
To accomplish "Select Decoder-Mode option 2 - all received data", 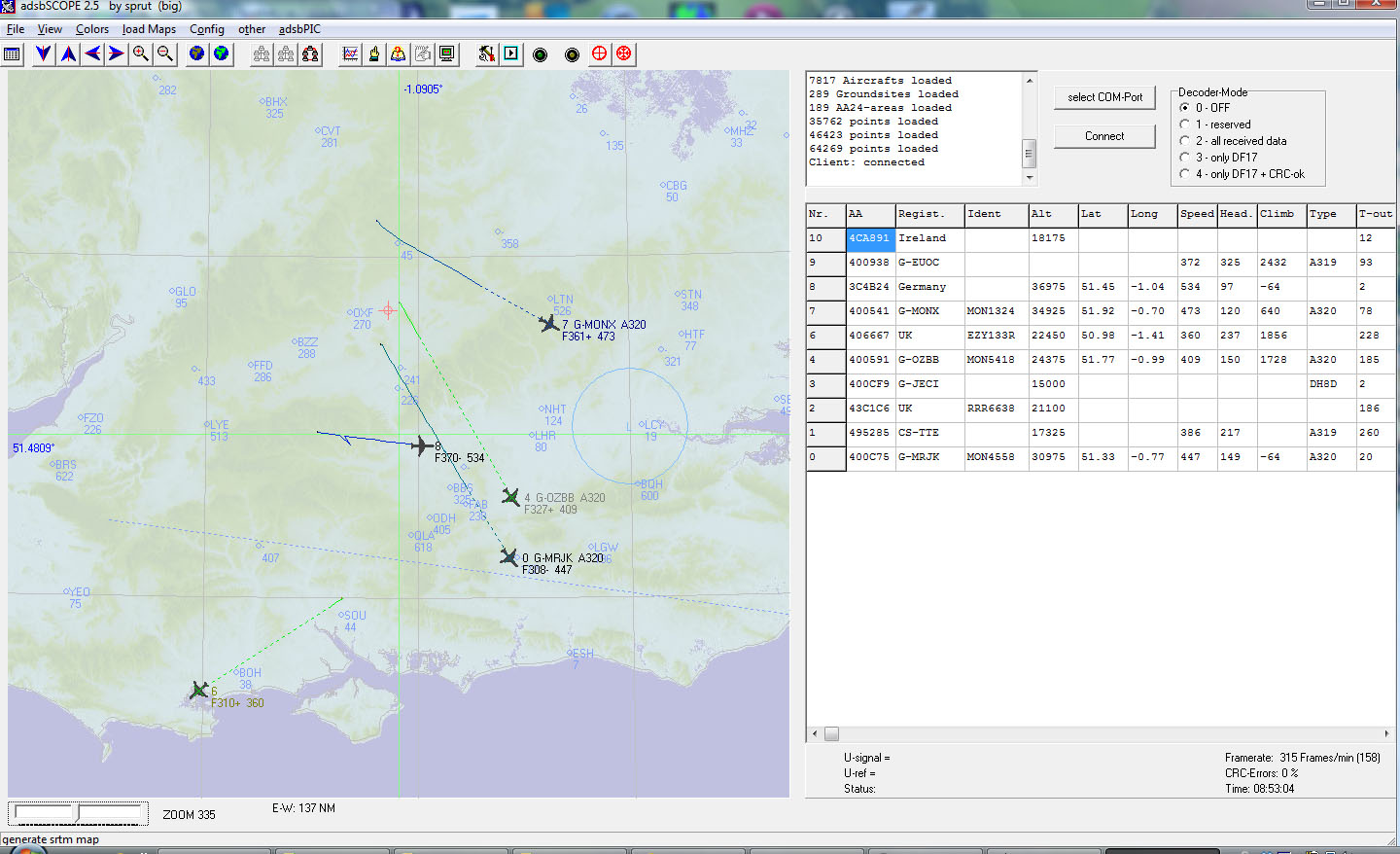I will [x=1183, y=140].
